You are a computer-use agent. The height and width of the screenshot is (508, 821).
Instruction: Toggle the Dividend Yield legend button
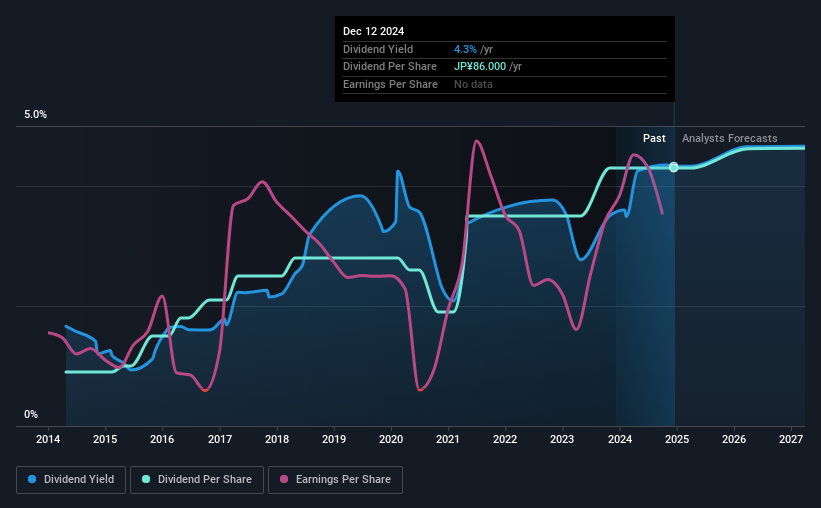[x=71, y=480]
